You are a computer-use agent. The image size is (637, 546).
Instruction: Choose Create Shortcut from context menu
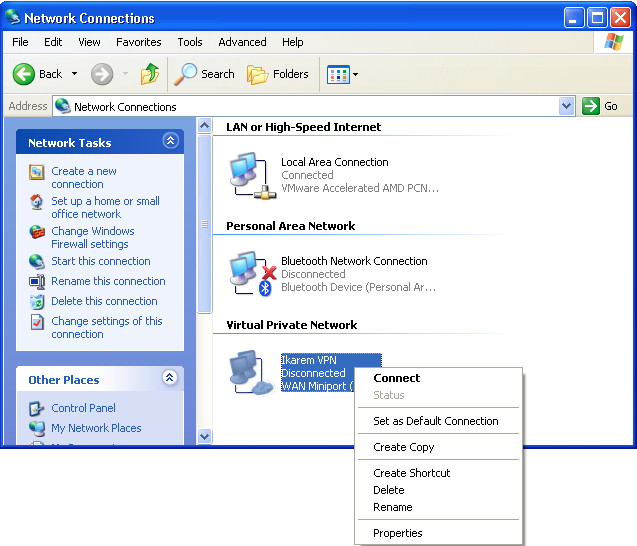pos(439,473)
